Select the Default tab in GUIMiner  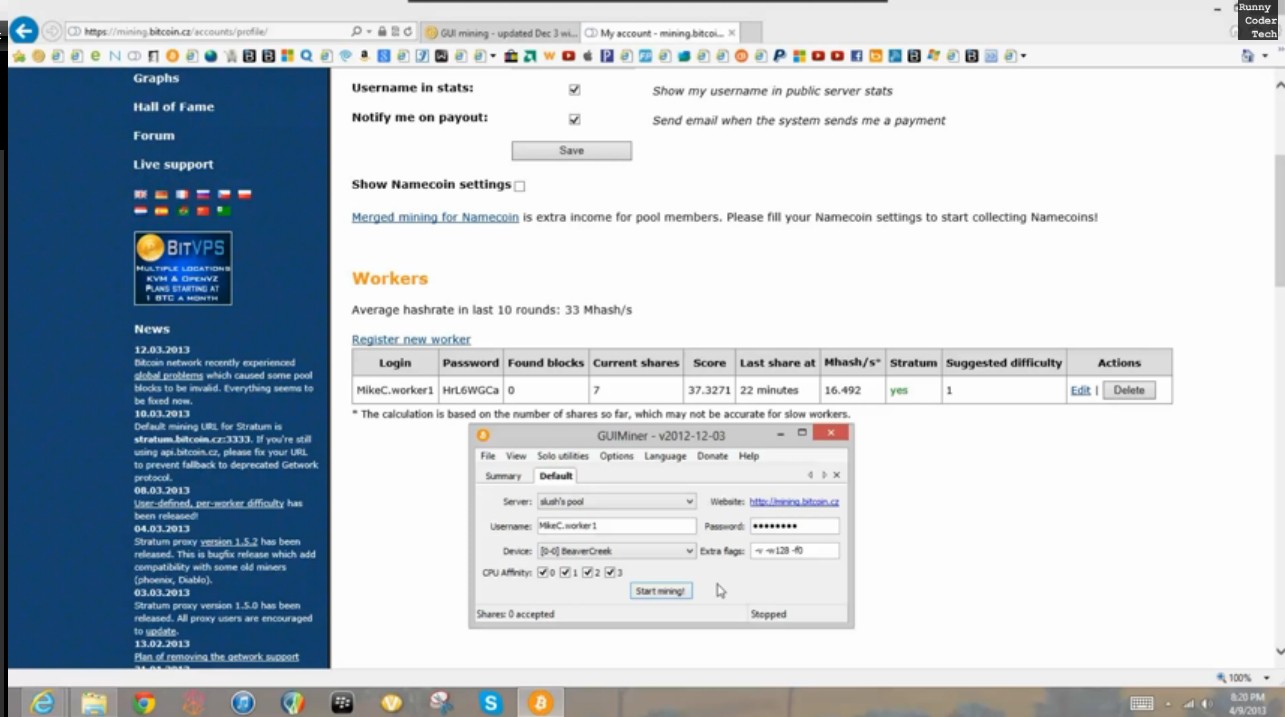556,476
